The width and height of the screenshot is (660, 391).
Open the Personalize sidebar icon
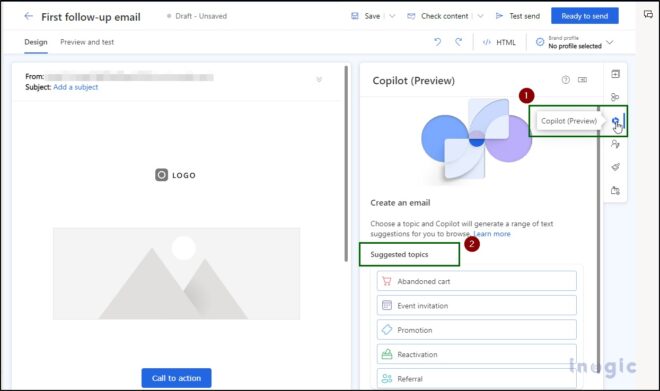[x=615, y=144]
